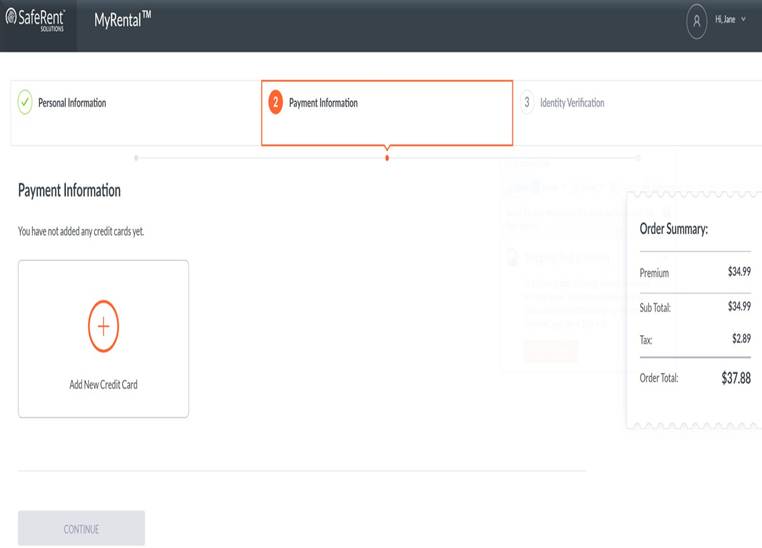This screenshot has width=762, height=548.
Task: Click the current progress dot marker
Action: 387,158
